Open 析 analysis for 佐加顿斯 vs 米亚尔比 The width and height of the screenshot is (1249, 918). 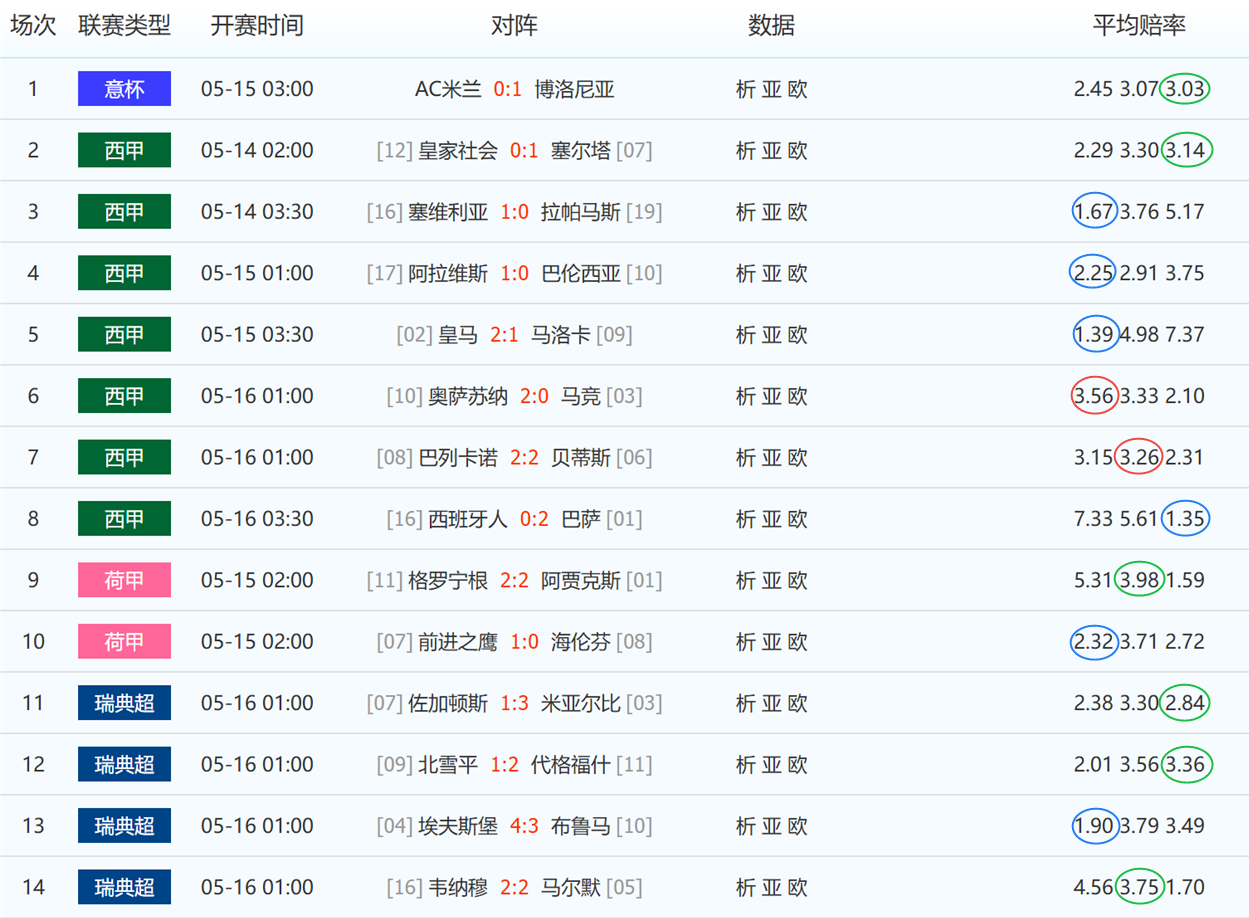[x=745, y=703]
